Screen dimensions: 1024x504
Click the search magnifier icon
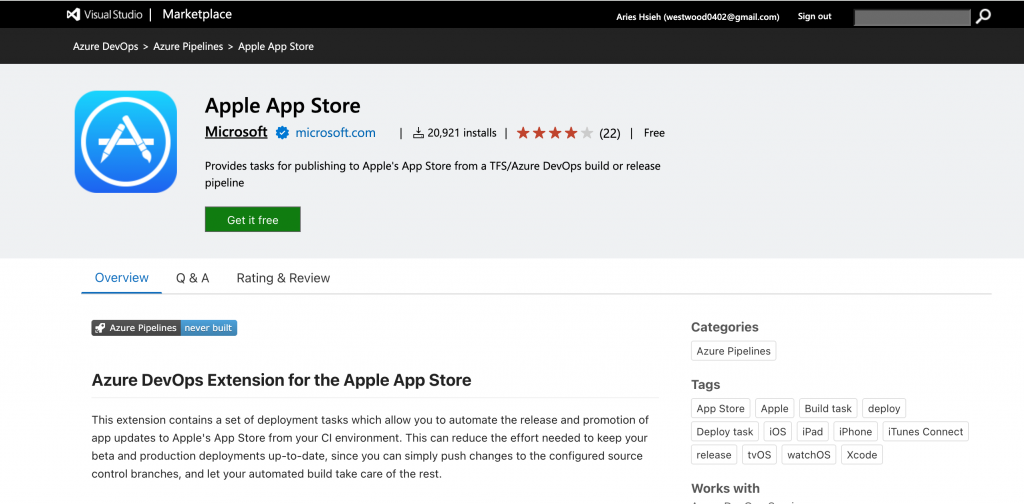click(983, 17)
